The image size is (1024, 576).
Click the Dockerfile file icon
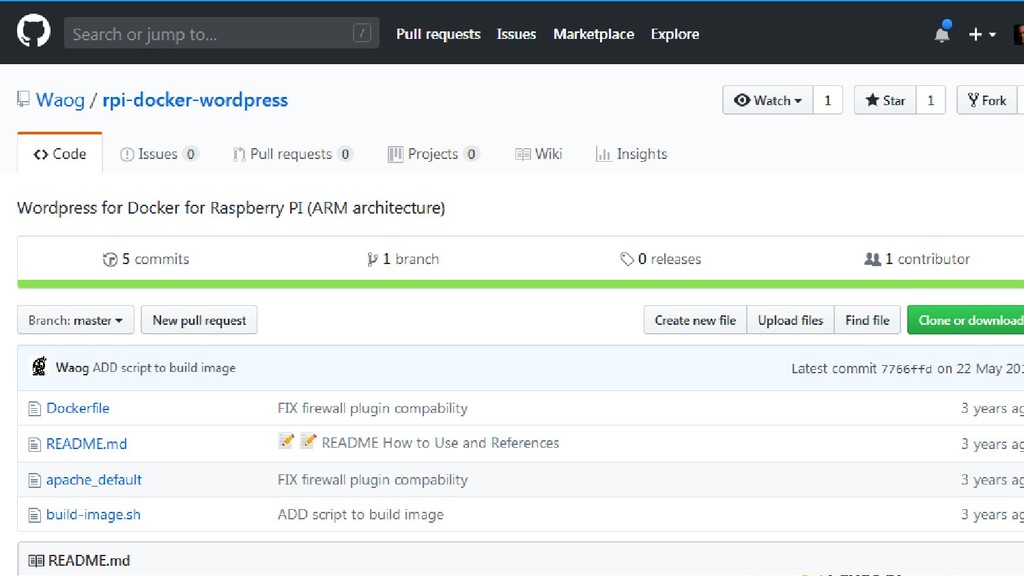34,409
